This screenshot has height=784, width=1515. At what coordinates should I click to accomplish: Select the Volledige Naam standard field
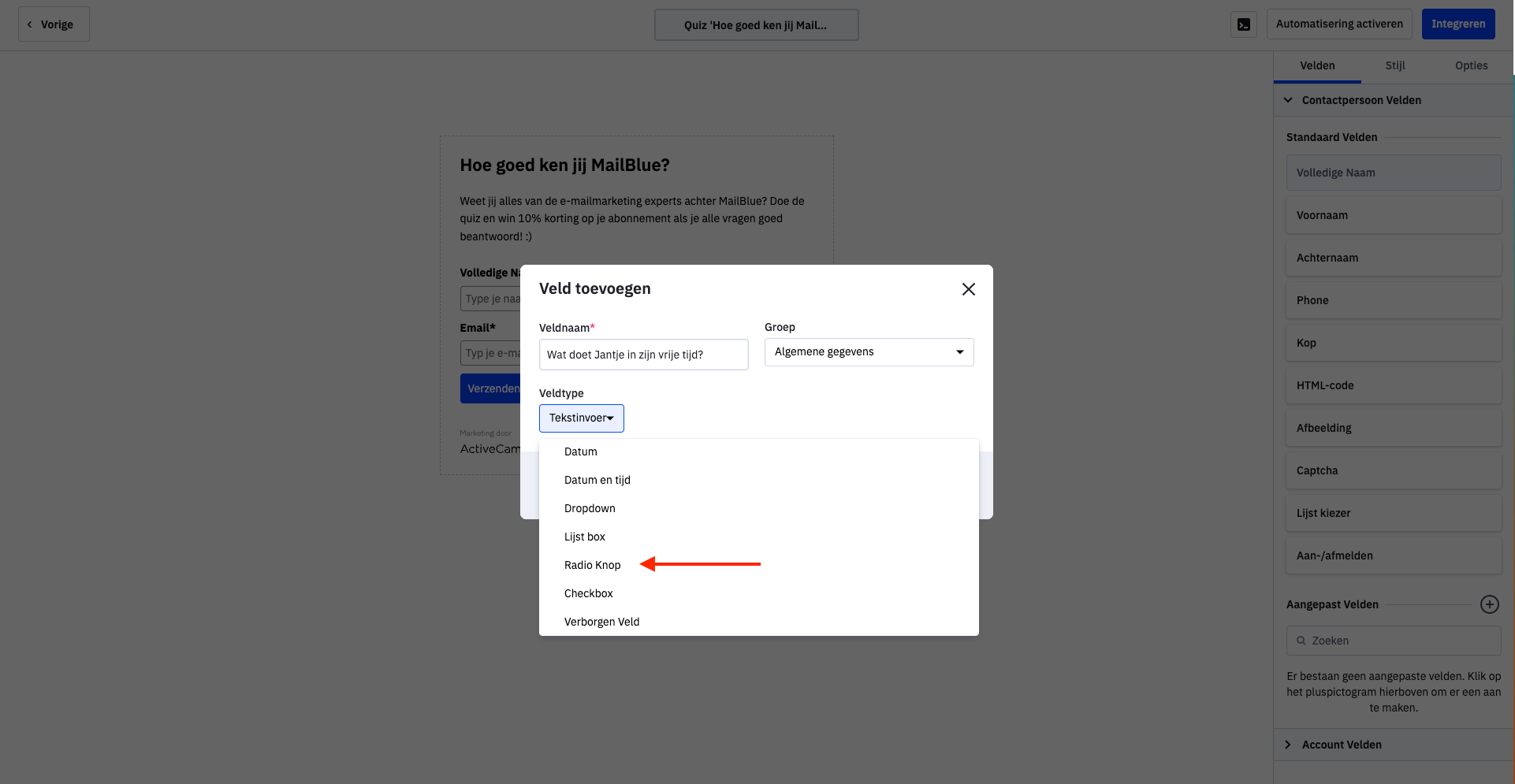coord(1394,173)
